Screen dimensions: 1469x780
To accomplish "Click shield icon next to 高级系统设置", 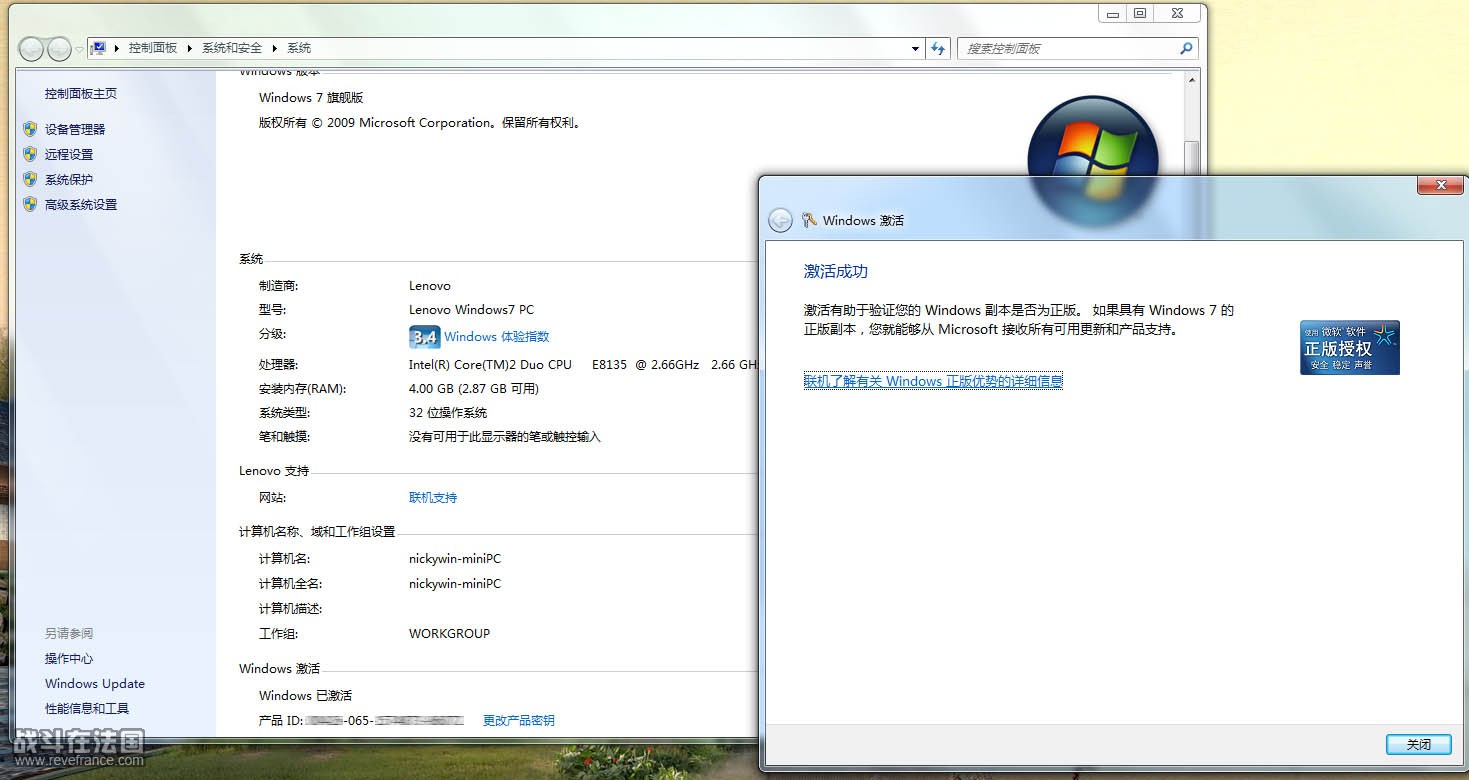I will click(x=30, y=204).
